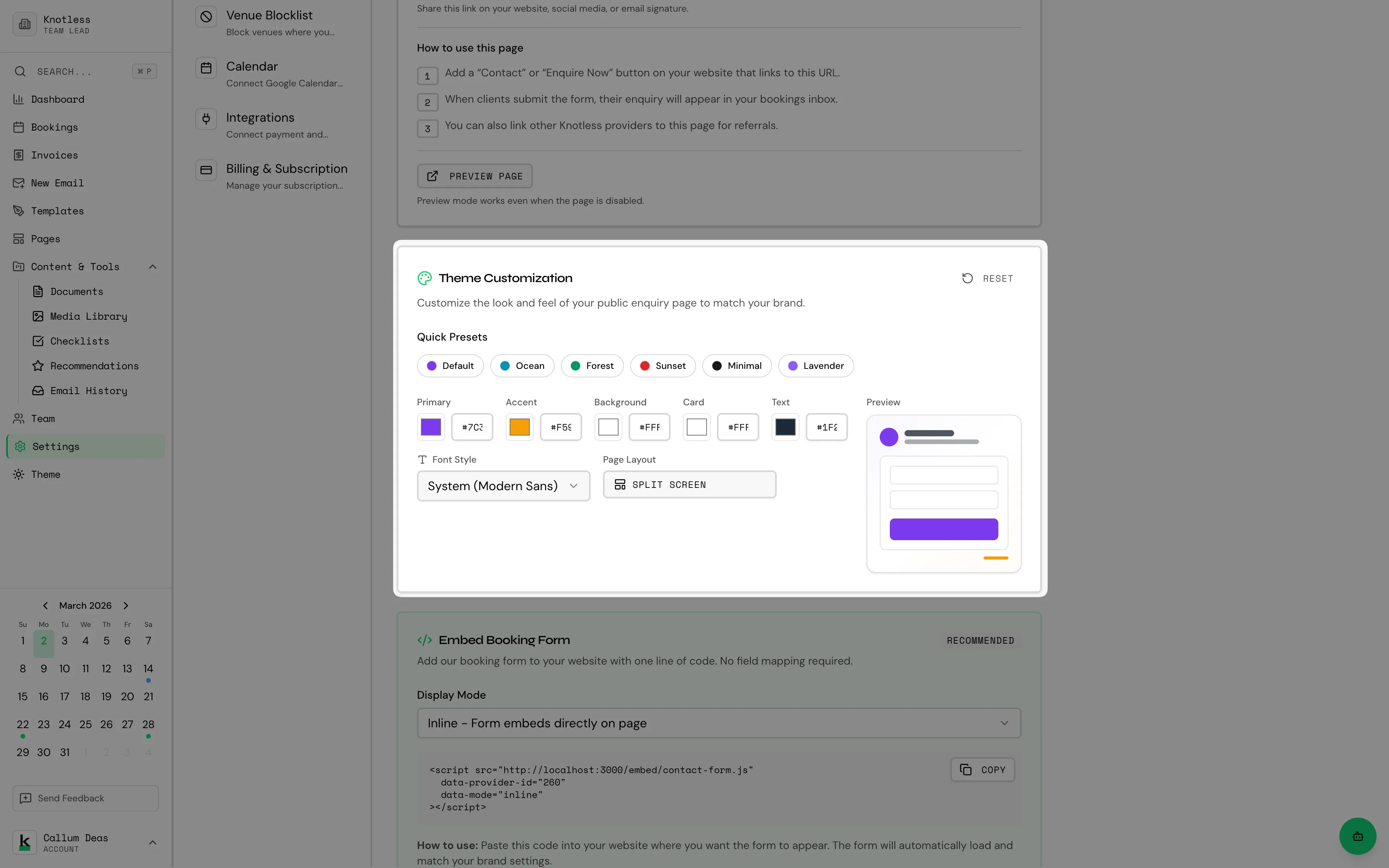Click the Reset icon in Theme Customization
Image resolution: width=1389 pixels, height=868 pixels.
coord(968,278)
